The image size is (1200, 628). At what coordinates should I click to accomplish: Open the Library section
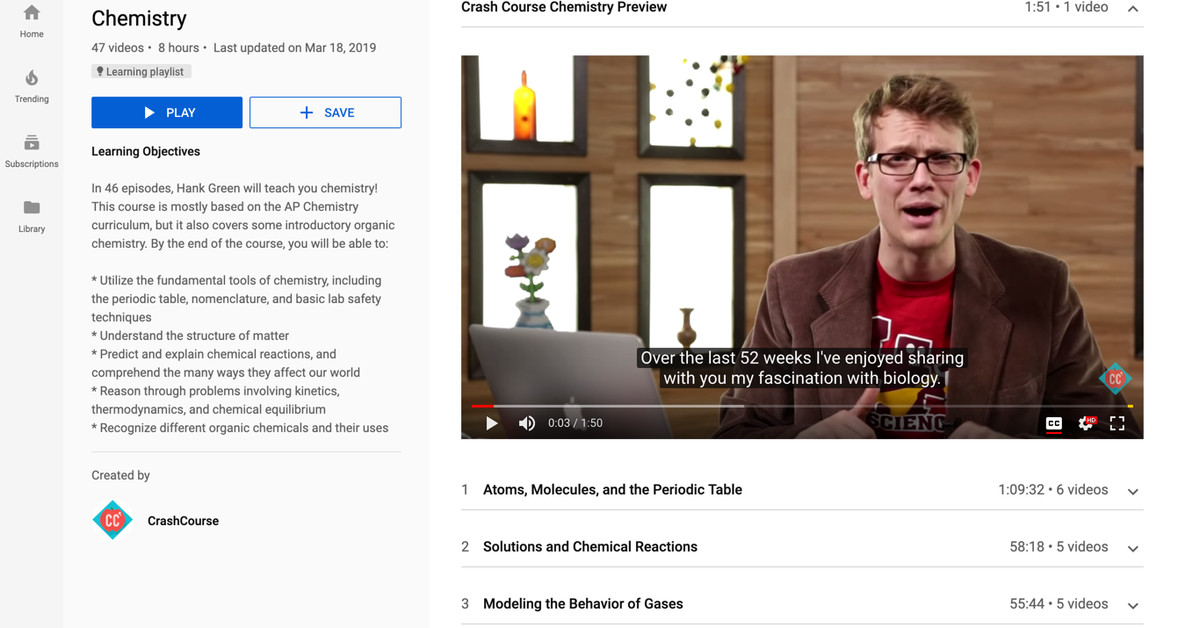pos(31,216)
